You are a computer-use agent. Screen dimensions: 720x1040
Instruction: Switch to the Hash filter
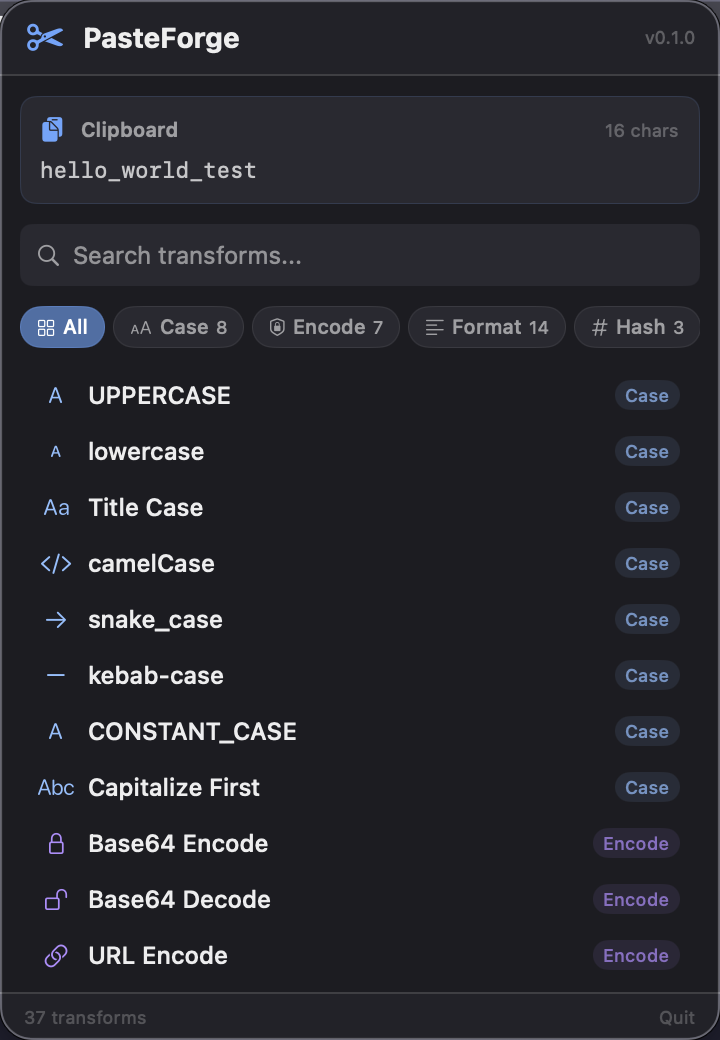[x=637, y=327]
